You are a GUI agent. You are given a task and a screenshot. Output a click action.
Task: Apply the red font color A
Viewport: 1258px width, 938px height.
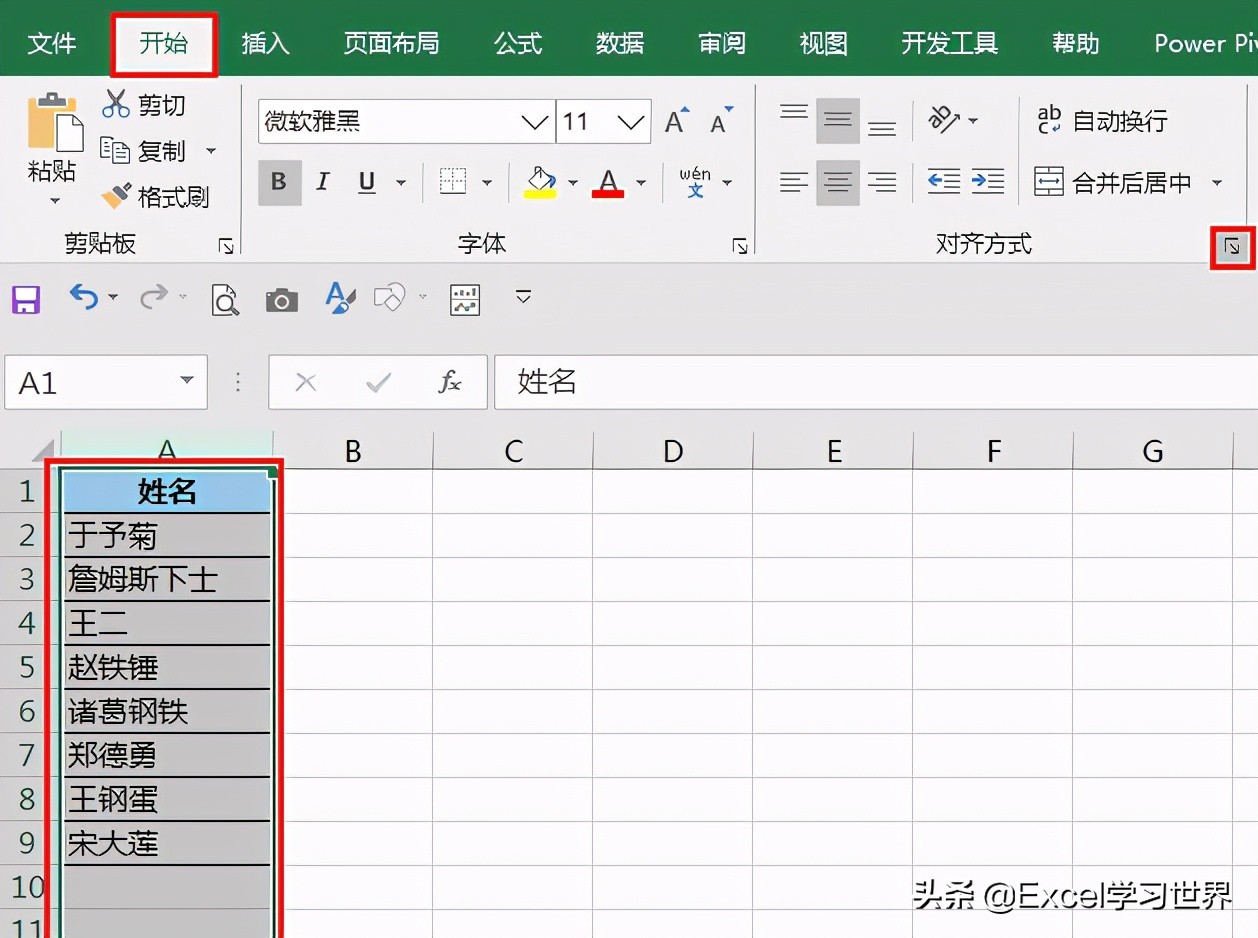[x=608, y=182]
